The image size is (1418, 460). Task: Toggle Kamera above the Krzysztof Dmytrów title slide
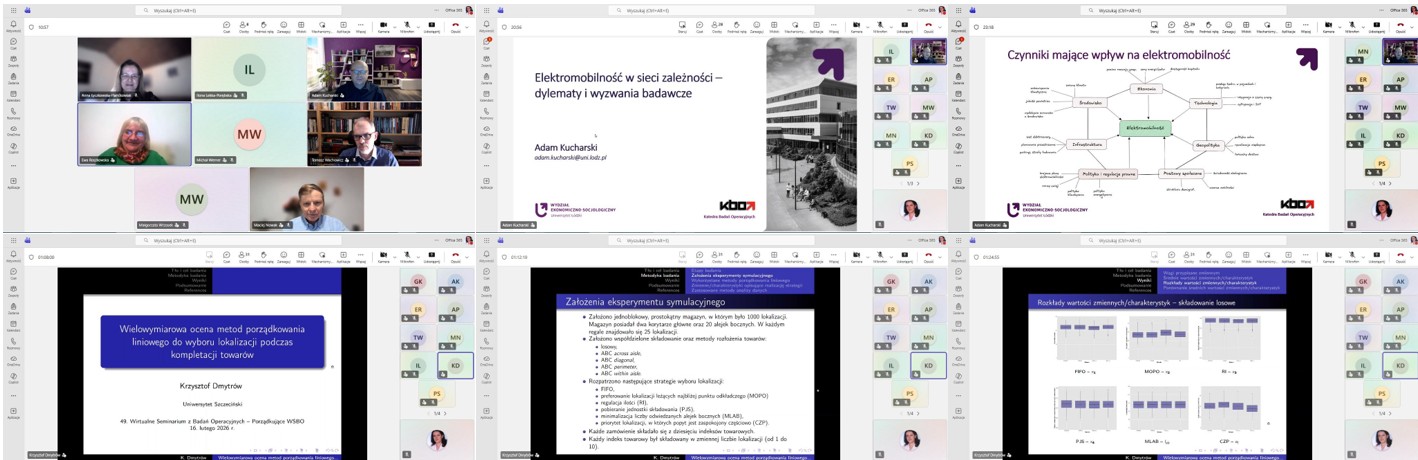click(382, 256)
